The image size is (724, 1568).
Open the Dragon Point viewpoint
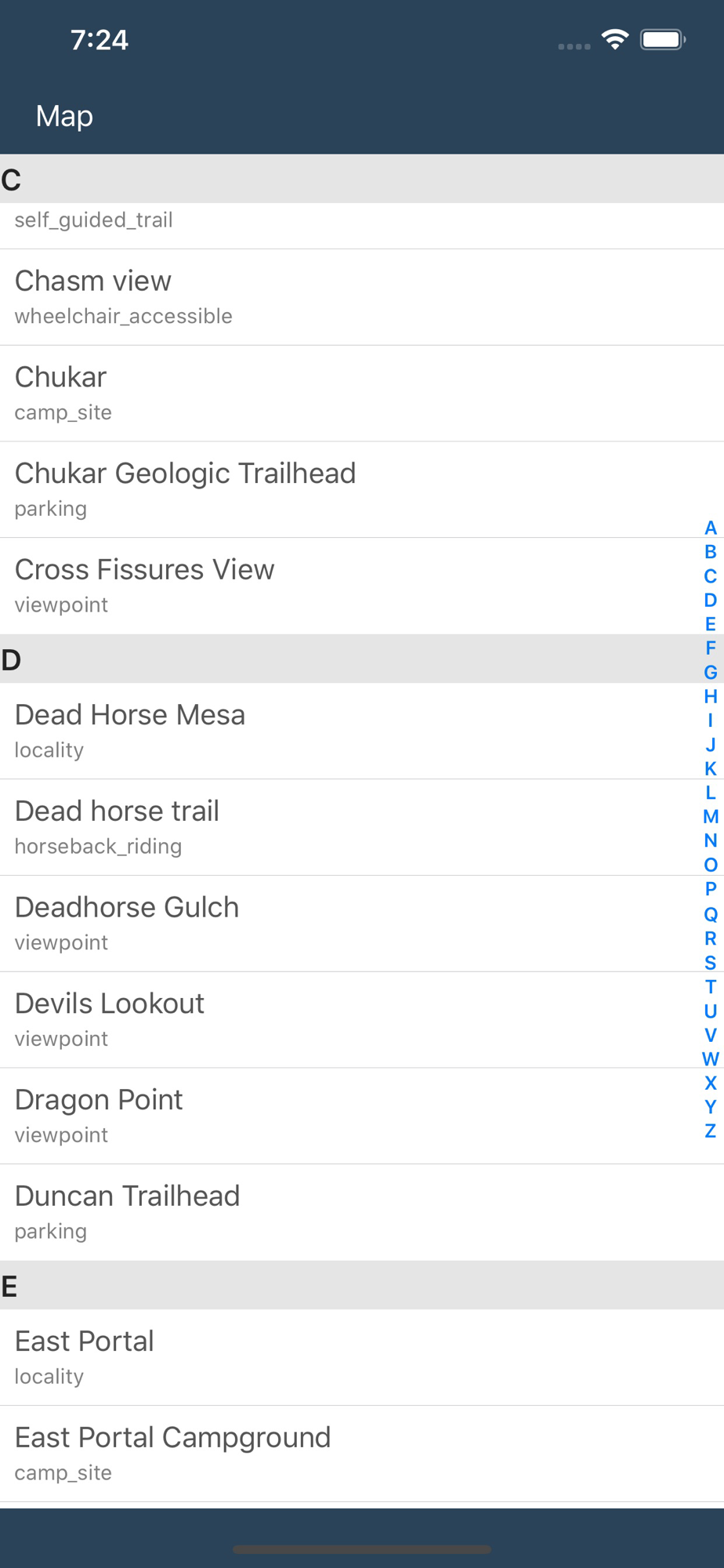362,1116
